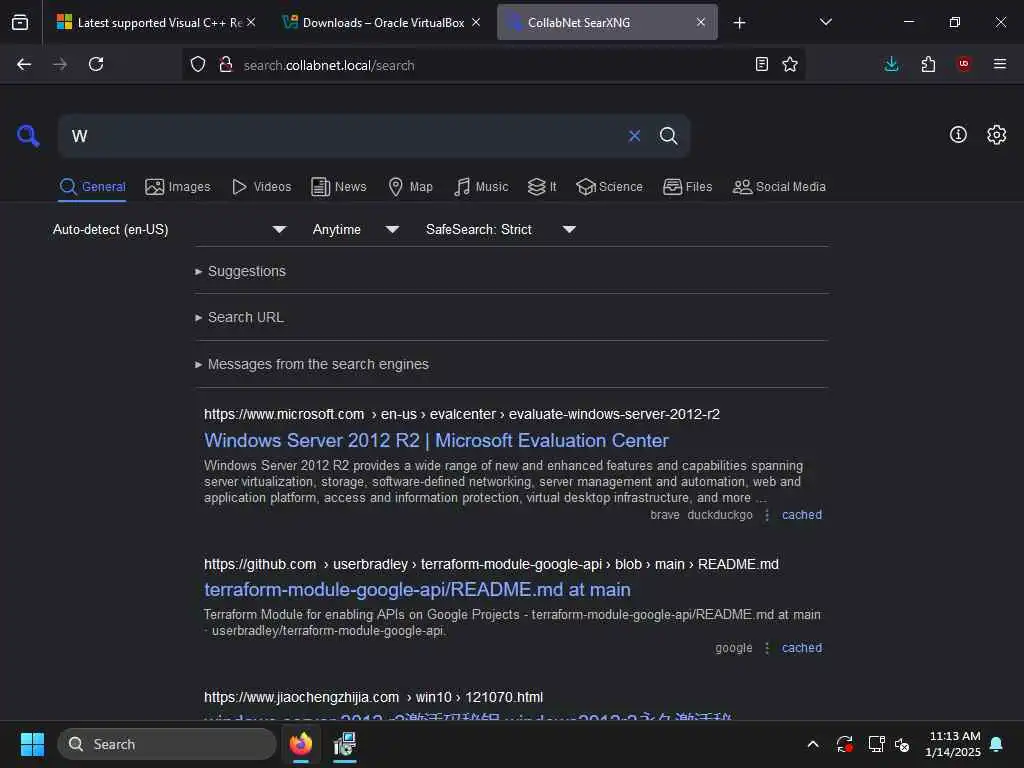
Task: Open terraform-module-google-api README.md result
Action: [x=417, y=590]
